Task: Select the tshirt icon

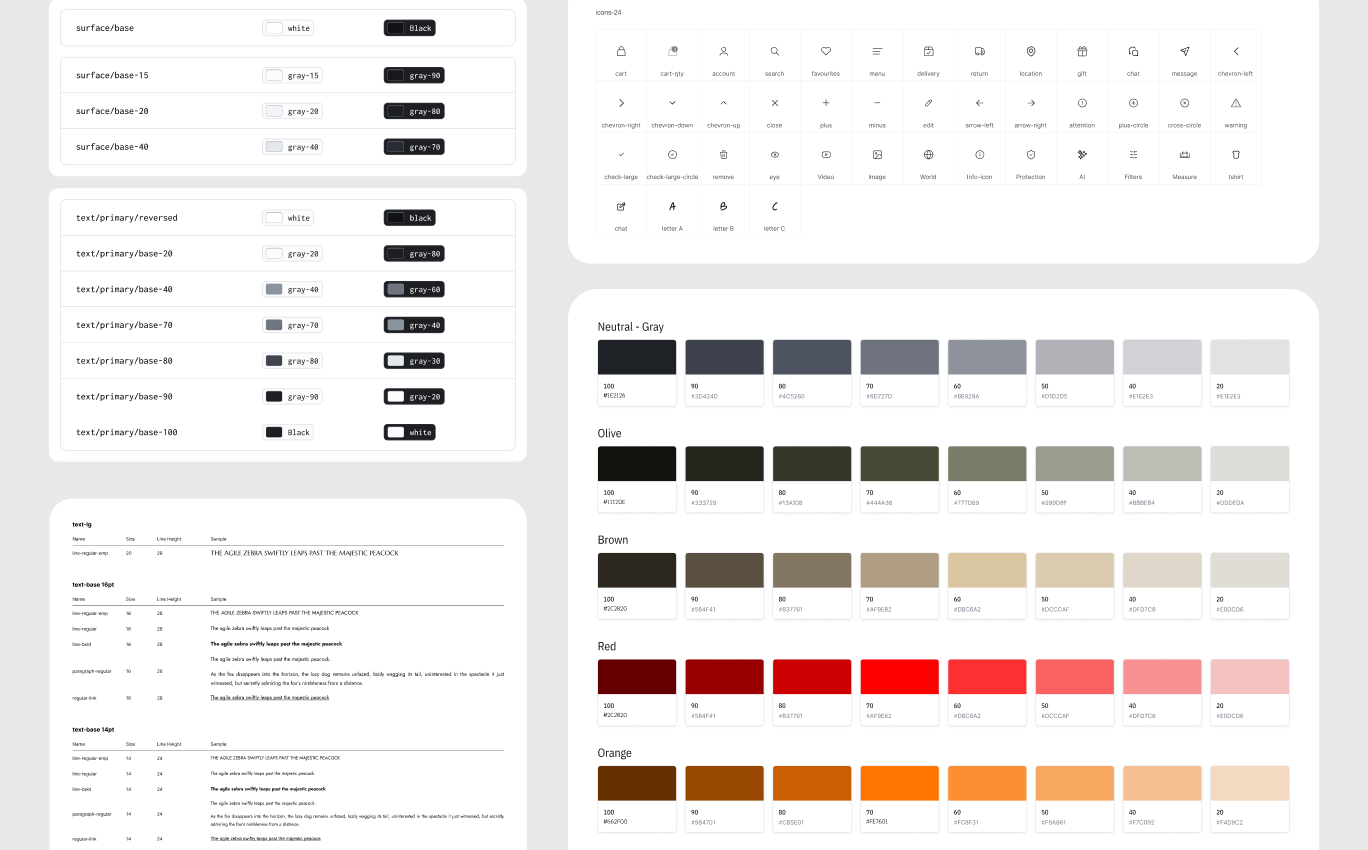Action: pyautogui.click(x=1236, y=155)
